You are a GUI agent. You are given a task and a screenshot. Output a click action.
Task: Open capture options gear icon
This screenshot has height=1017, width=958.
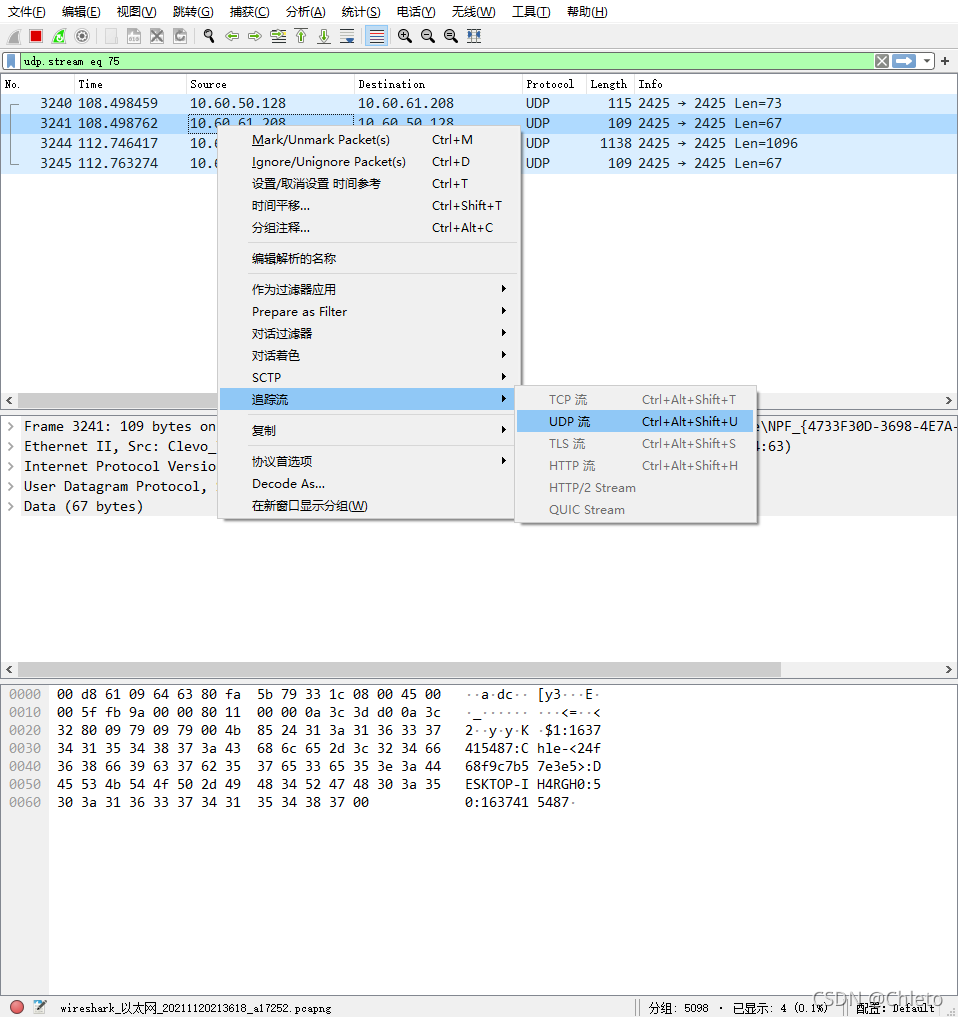[x=82, y=36]
